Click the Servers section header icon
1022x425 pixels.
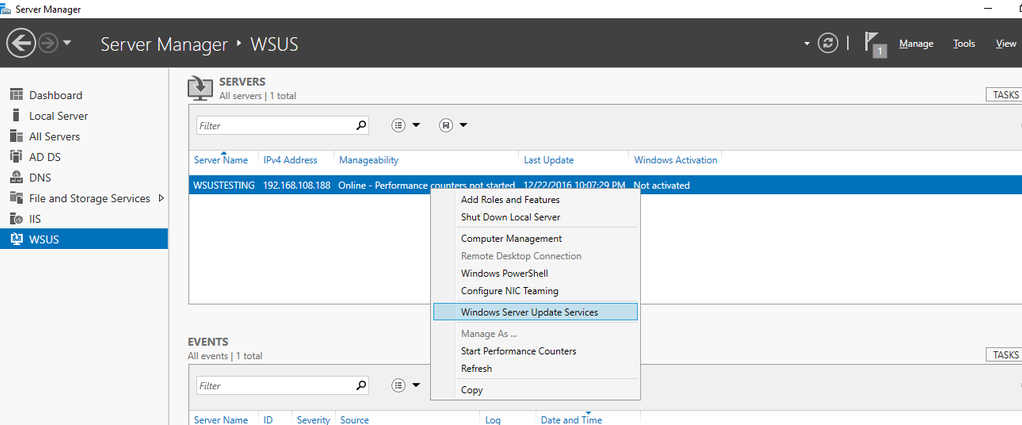pyautogui.click(x=199, y=88)
